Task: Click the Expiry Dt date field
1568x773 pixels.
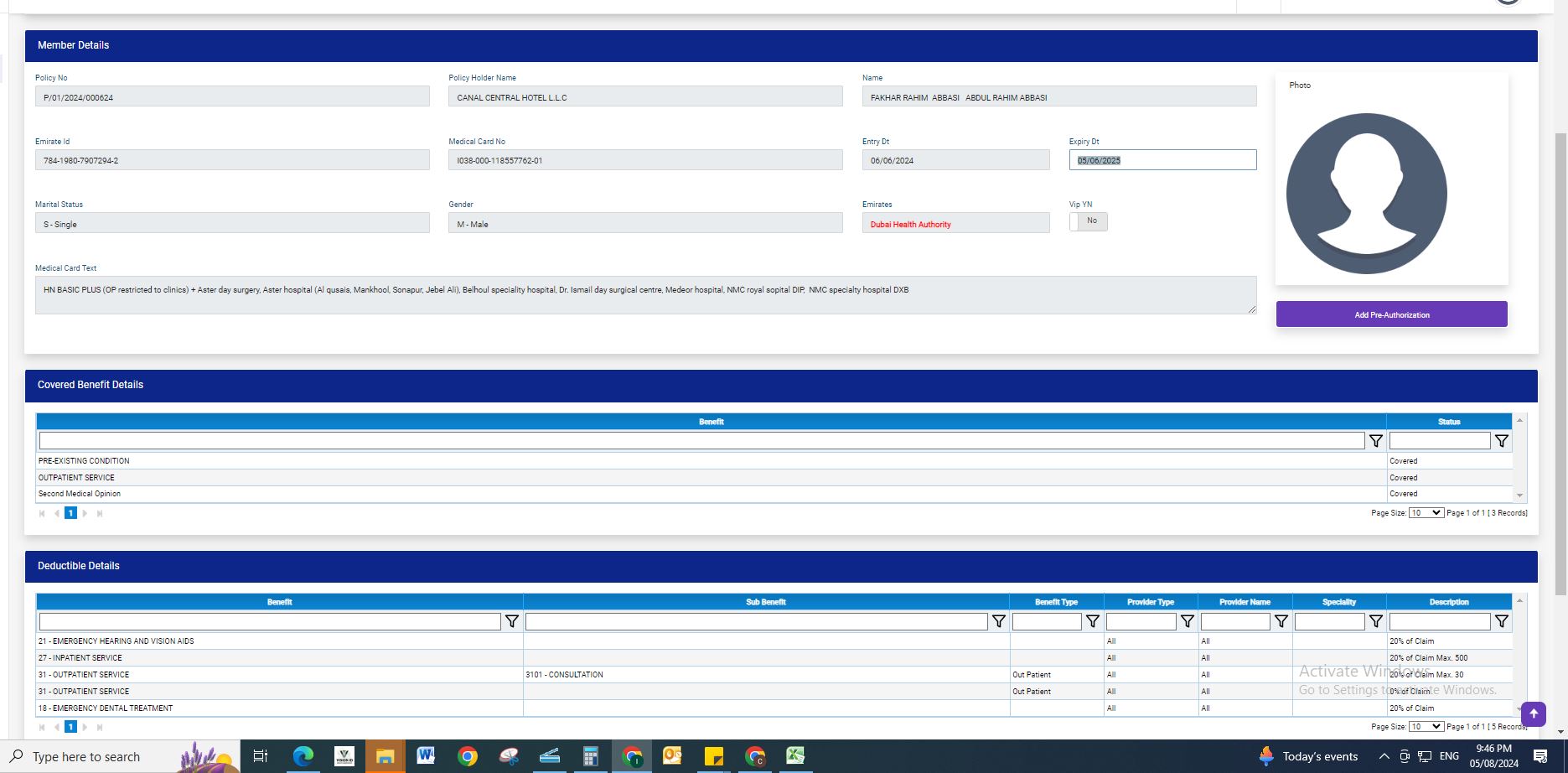Action: (x=1162, y=160)
